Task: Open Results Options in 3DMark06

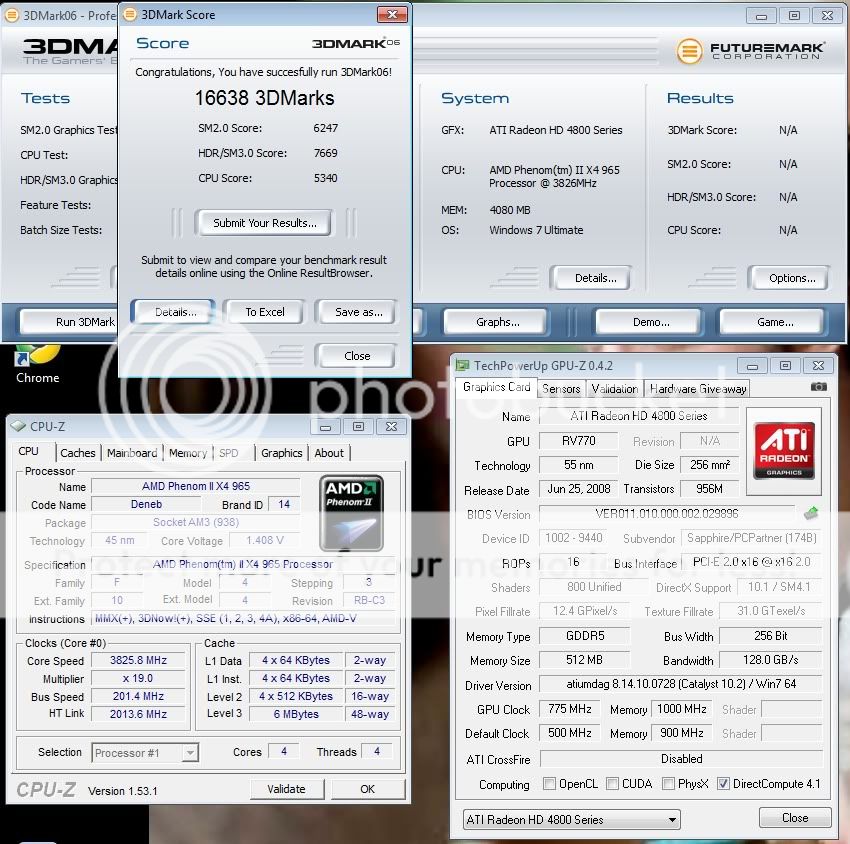Action: [791, 278]
